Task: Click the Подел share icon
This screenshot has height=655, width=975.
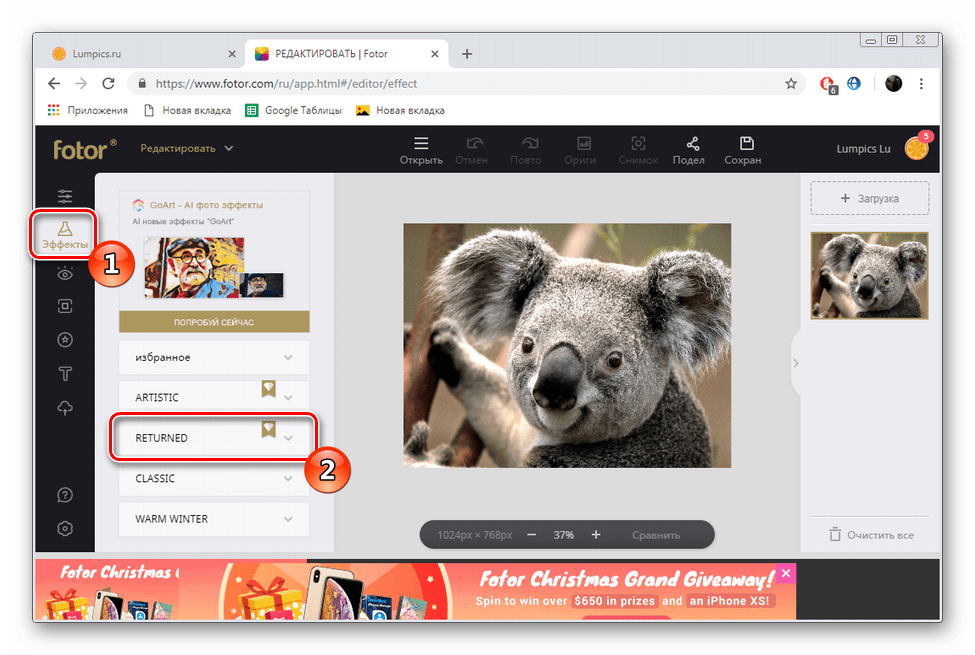Action: [689, 150]
